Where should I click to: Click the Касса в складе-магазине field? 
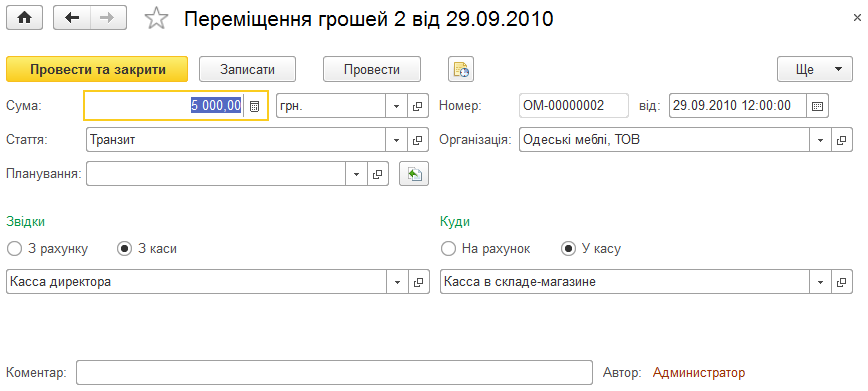[625, 282]
